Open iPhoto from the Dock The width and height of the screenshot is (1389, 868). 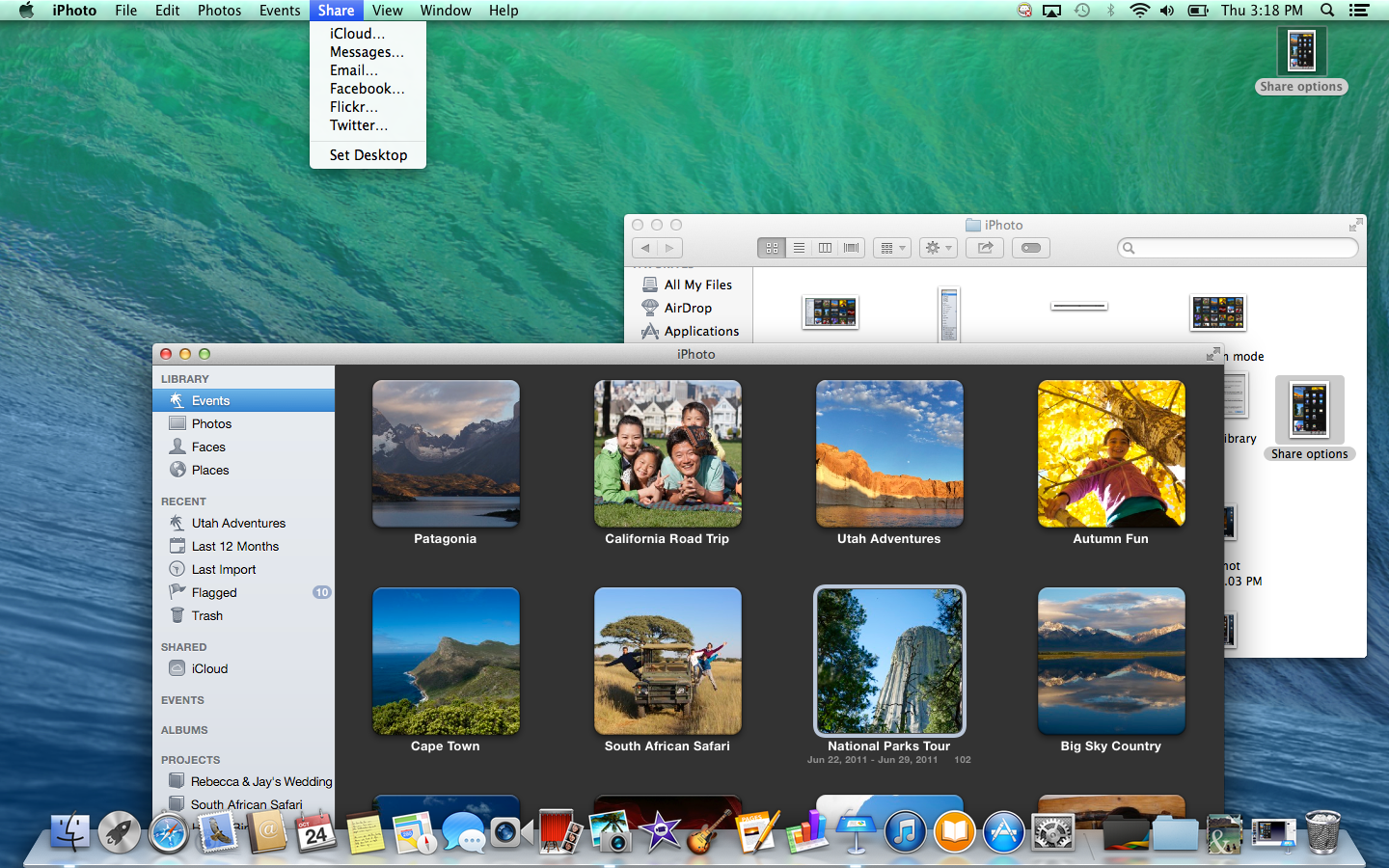pos(610,831)
